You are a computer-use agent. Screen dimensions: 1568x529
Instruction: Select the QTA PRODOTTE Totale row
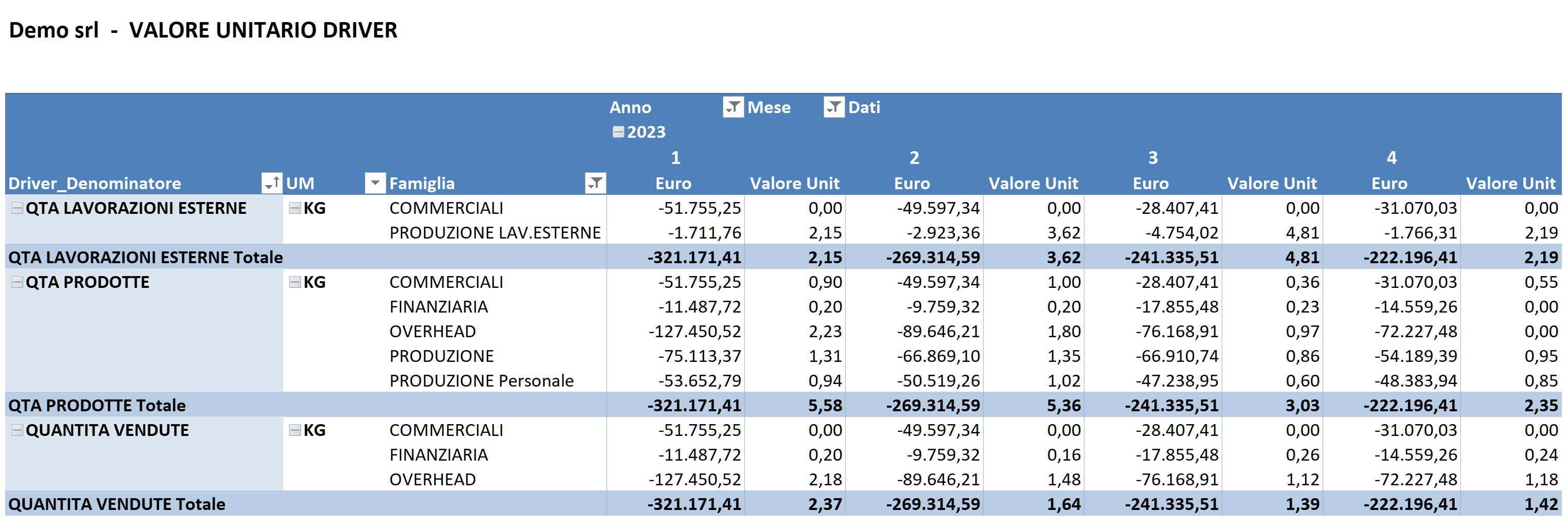(783, 405)
